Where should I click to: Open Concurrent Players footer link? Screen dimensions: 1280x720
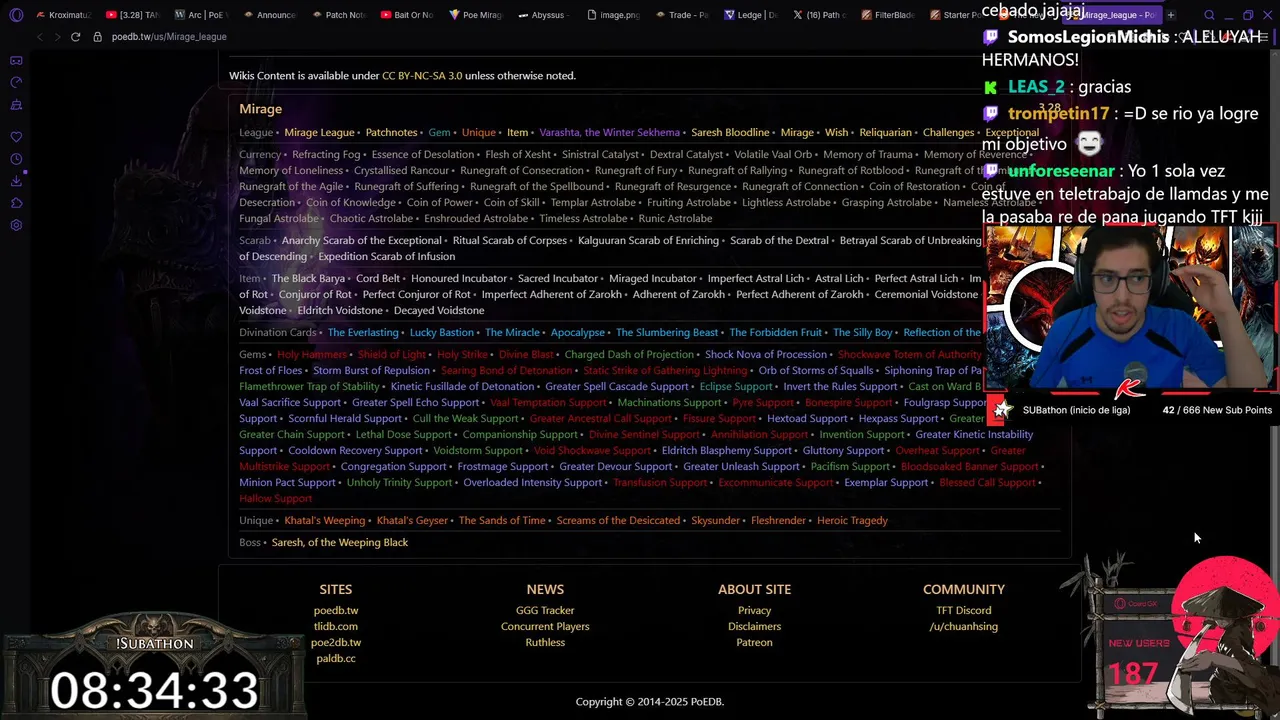point(545,627)
